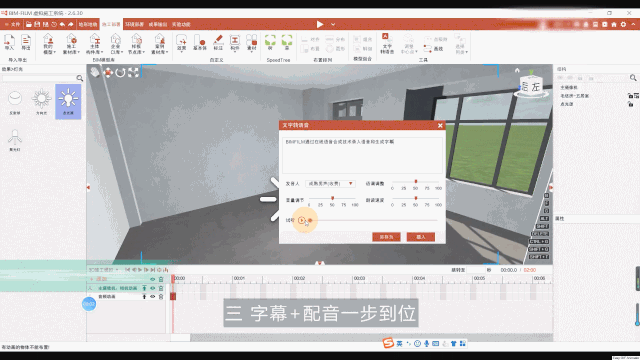Click the home icon in the title ribbon
Image resolution: width=640 pixels, height=360 pixels.
pyautogui.click(x=614, y=24)
